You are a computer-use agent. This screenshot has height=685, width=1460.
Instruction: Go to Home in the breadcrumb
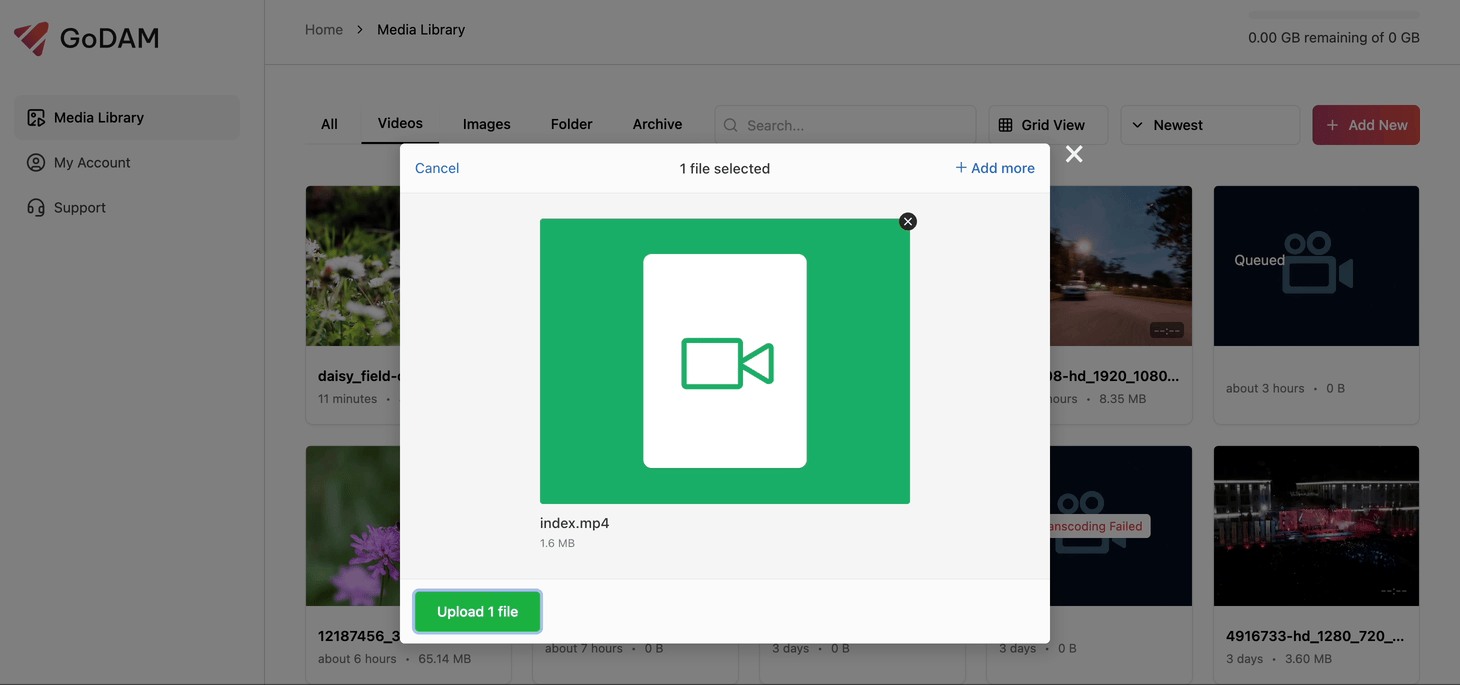pos(324,30)
